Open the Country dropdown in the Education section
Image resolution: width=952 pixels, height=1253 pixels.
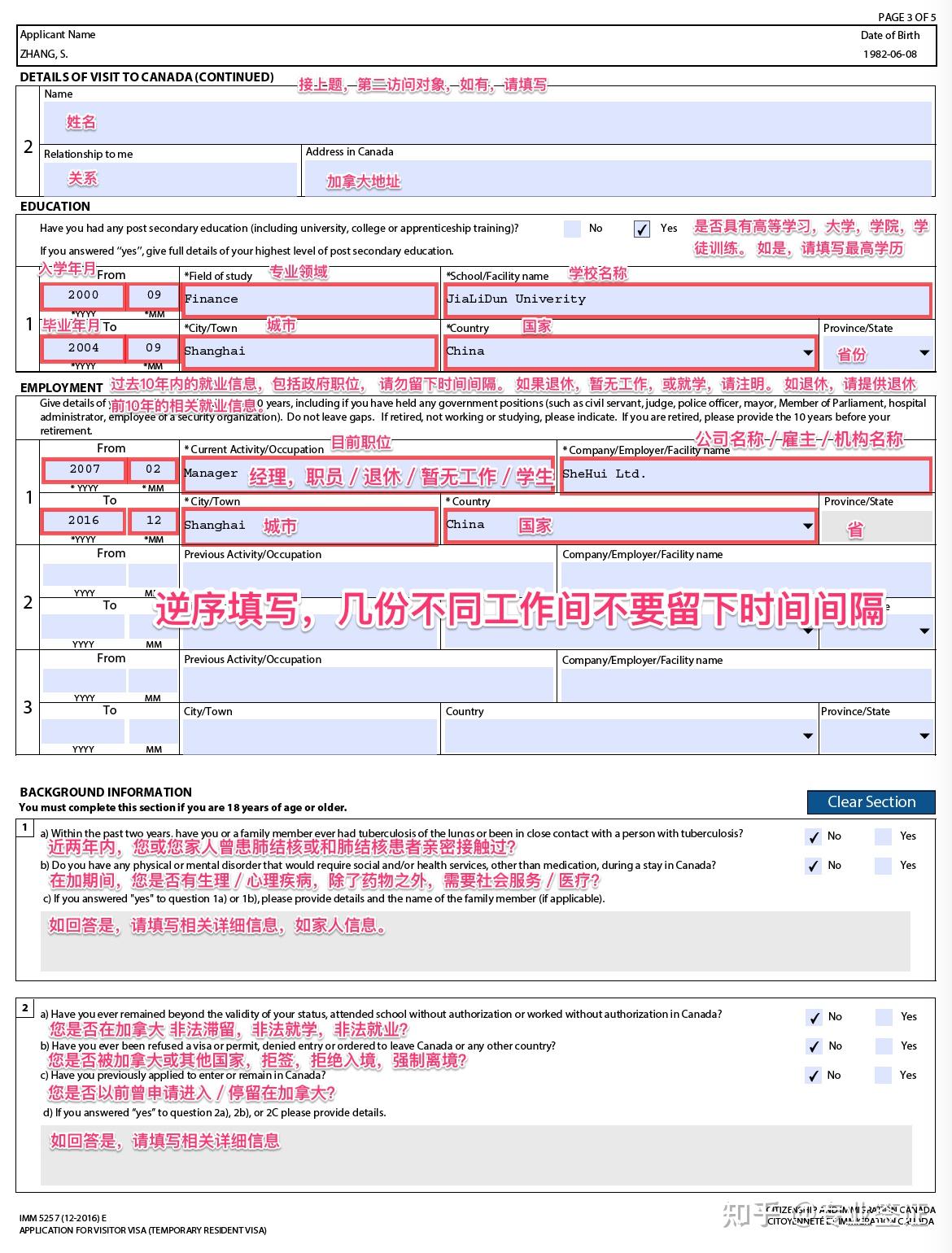(x=806, y=353)
